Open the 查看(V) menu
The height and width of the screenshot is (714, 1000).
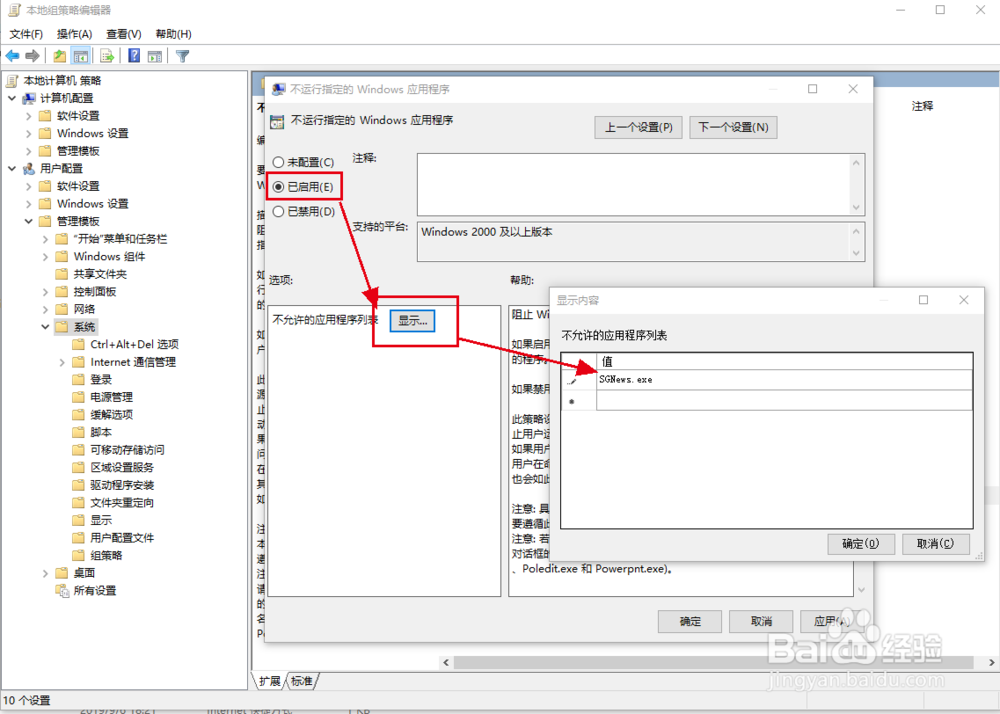tap(124, 34)
